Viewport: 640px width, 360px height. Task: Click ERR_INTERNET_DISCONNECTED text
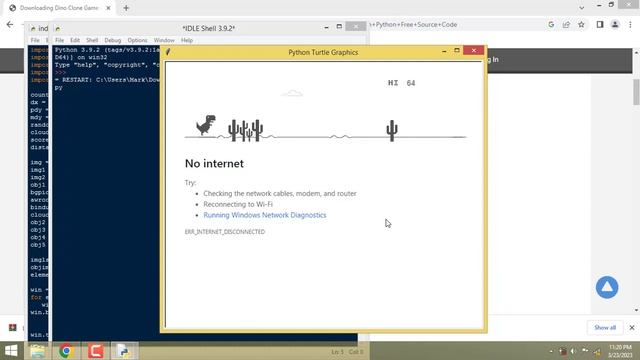point(225,232)
